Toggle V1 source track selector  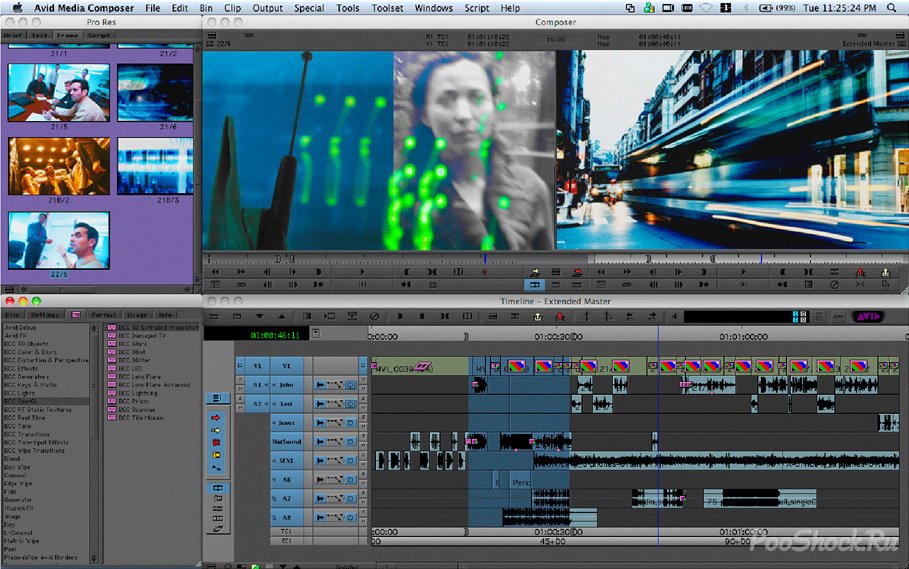pyautogui.click(x=257, y=366)
